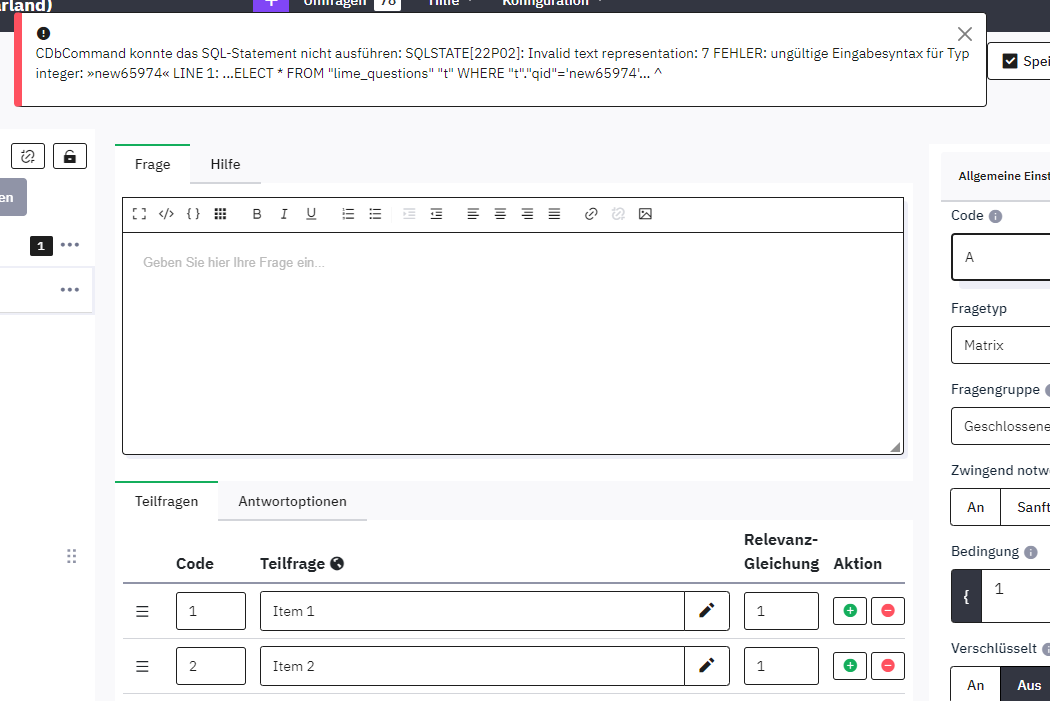
Task: Edit subquestion code field containing 1
Action: click(211, 611)
